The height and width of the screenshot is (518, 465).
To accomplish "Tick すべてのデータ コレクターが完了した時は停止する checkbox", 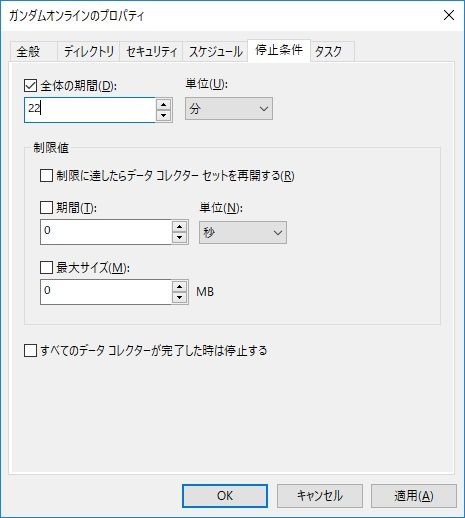I will [30, 351].
